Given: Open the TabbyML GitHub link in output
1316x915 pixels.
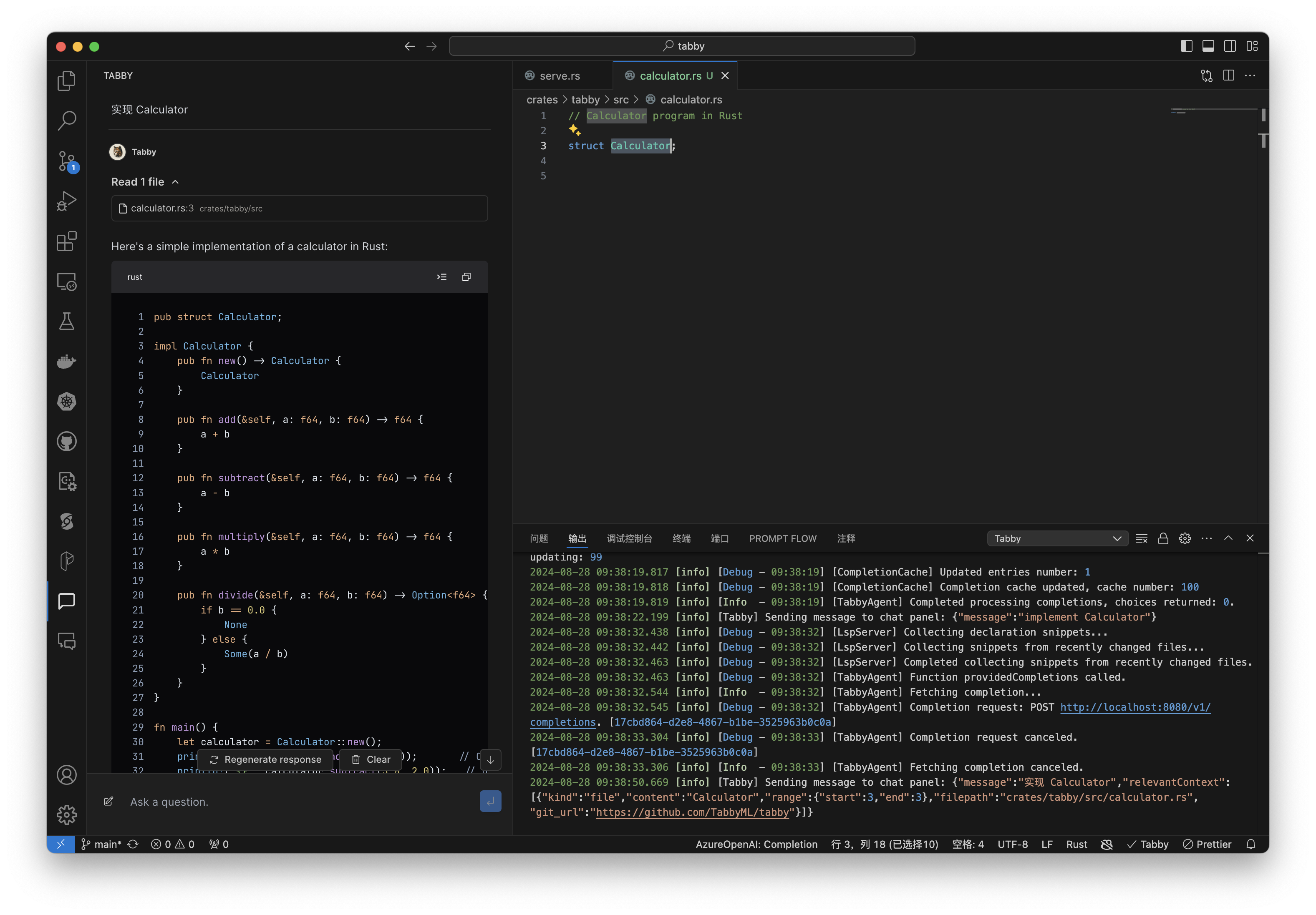Looking at the screenshot, I should [x=692, y=812].
